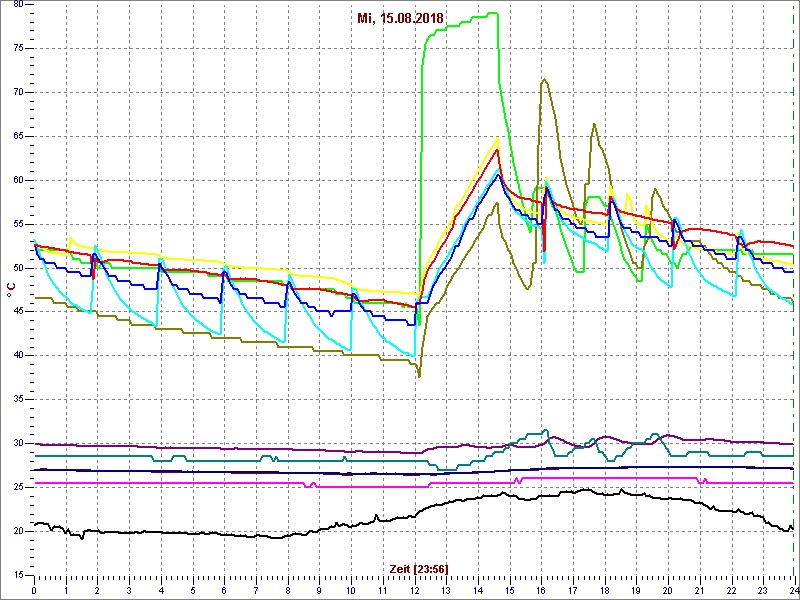The height and width of the screenshot is (600, 800).
Task: Click the hour label 1 on the time axis
Action: [x=66, y=591]
